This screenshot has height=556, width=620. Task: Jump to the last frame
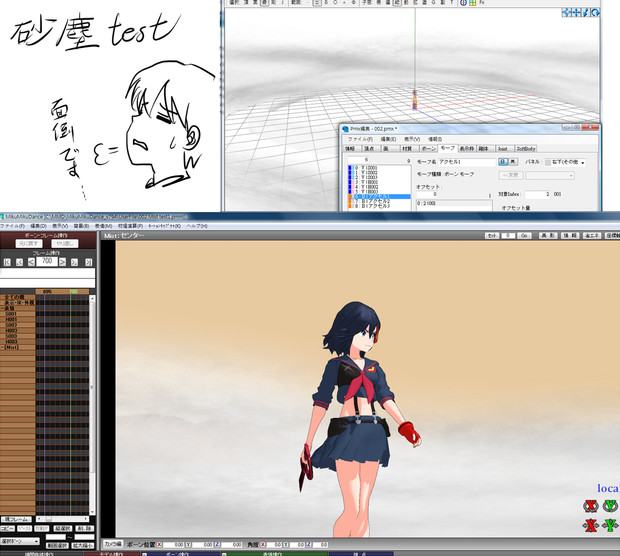[89, 262]
